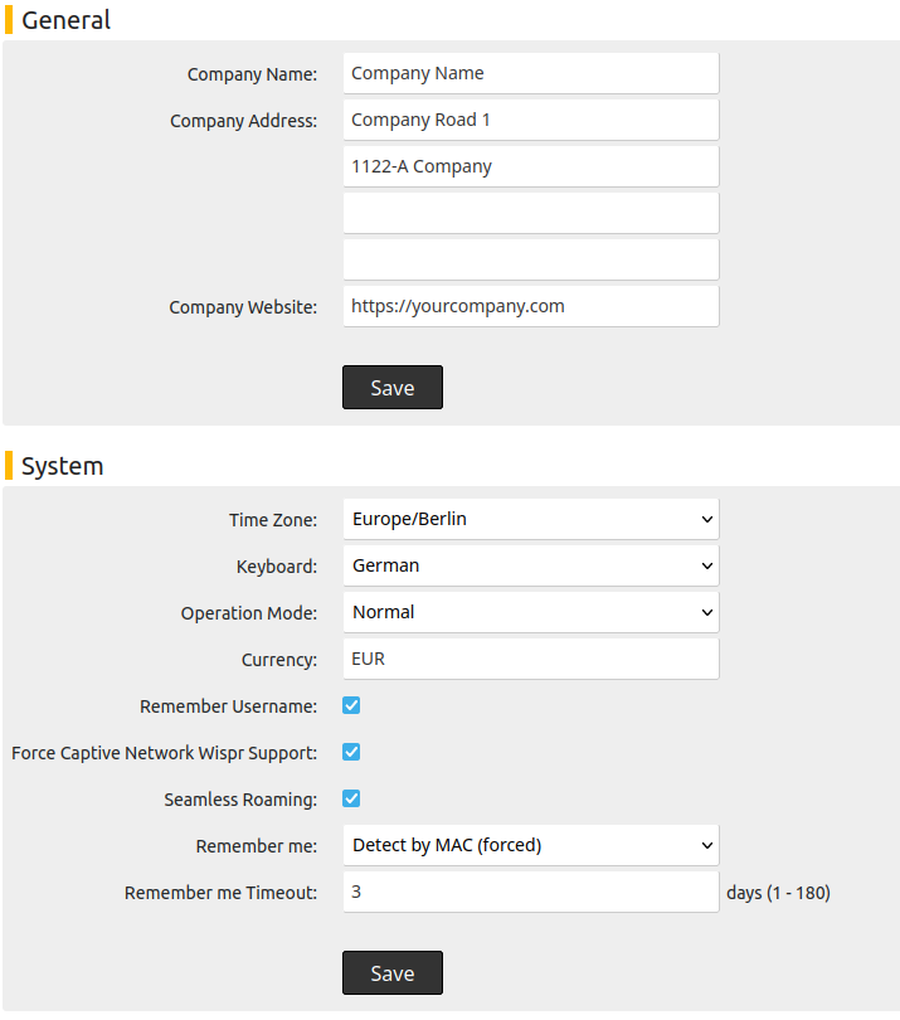Click the second empty address line

coord(530,258)
